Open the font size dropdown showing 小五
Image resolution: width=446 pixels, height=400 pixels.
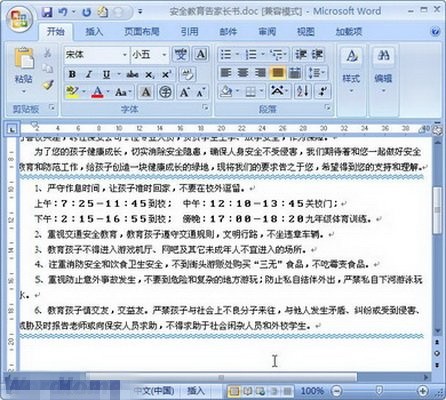click(x=149, y=54)
